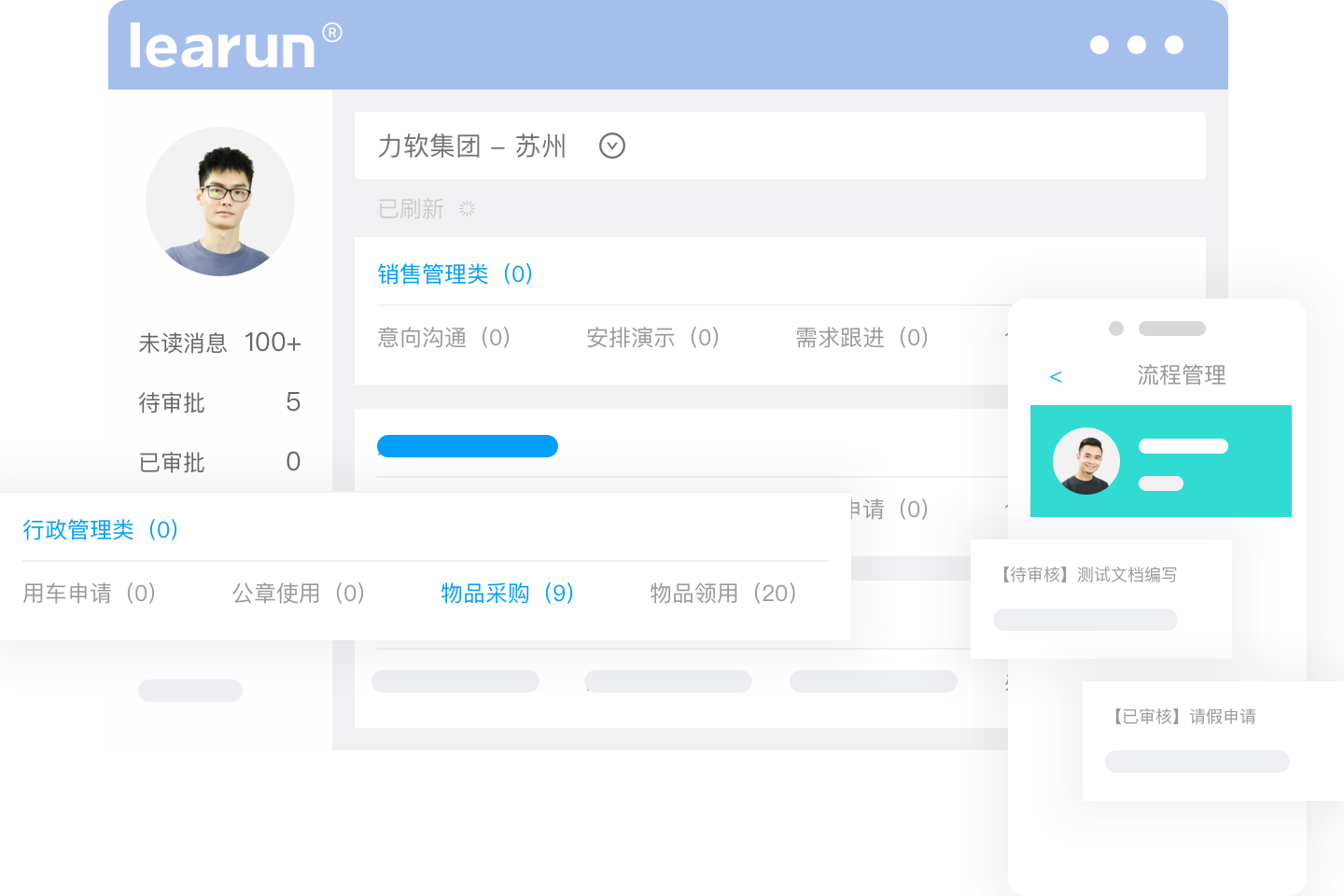The width and height of the screenshot is (1344, 896).
Task: Open 物品领用 (20) item
Action: pyautogui.click(x=722, y=593)
